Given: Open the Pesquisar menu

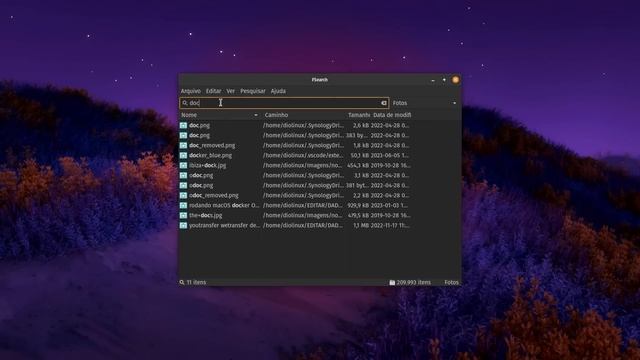Looking at the screenshot, I should (253, 91).
